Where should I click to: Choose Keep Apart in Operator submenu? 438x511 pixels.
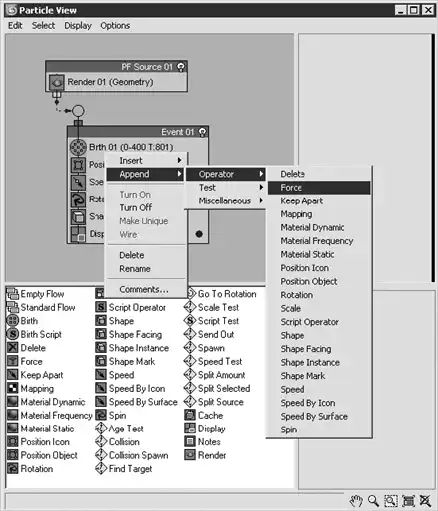click(x=319, y=201)
